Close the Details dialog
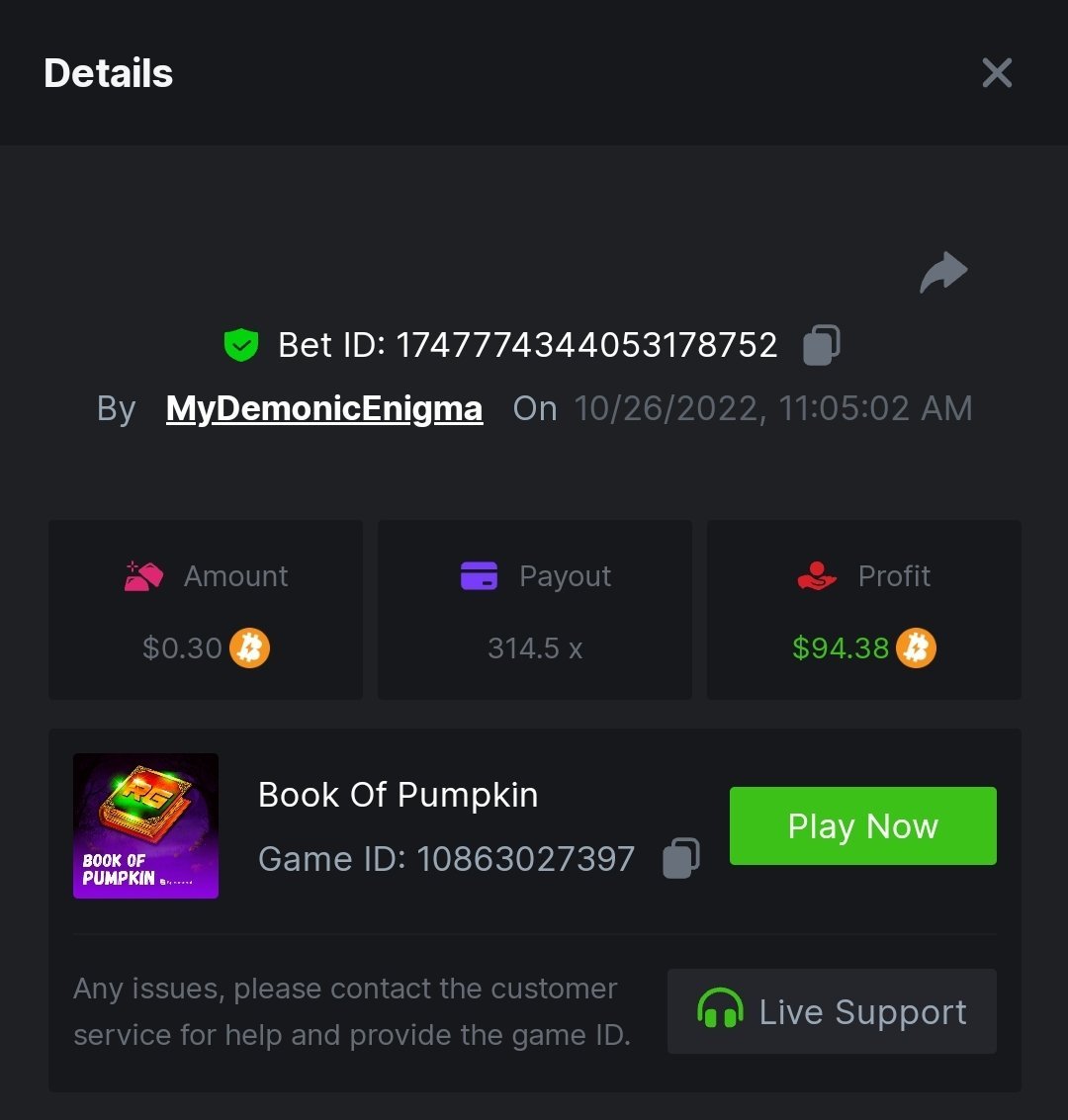Screen dimensions: 1068x1120 tap(997, 72)
